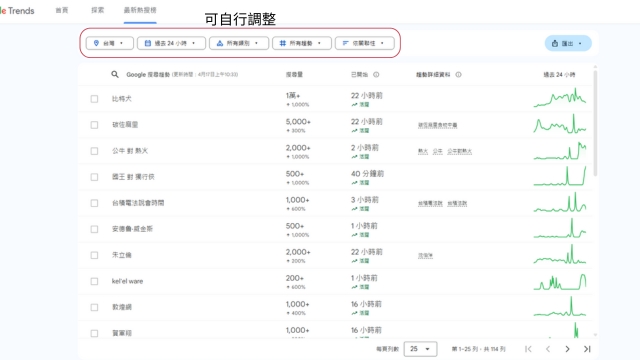The height and width of the screenshot is (360, 640).
Task: Click the trending-up 活躍 icon in the kel'el ware row
Action: pos(354,287)
